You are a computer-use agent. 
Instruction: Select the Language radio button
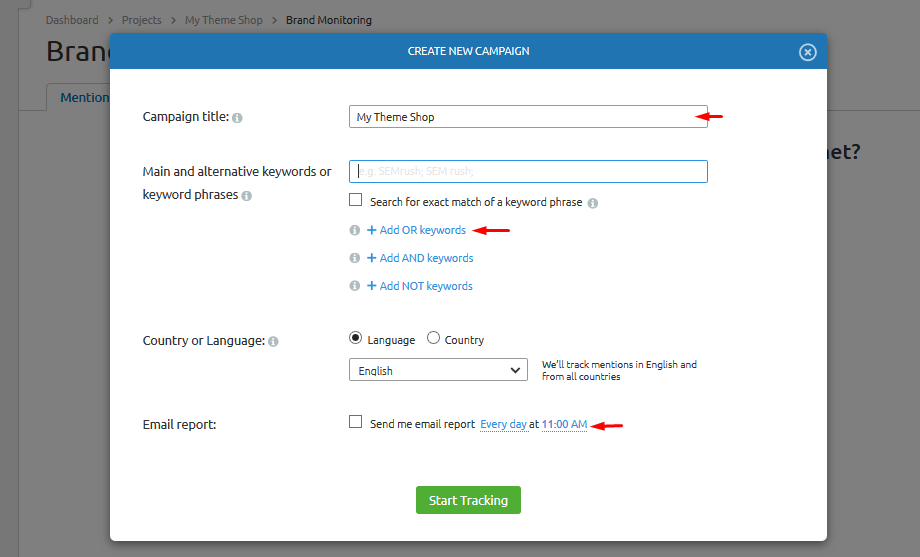[x=355, y=338]
